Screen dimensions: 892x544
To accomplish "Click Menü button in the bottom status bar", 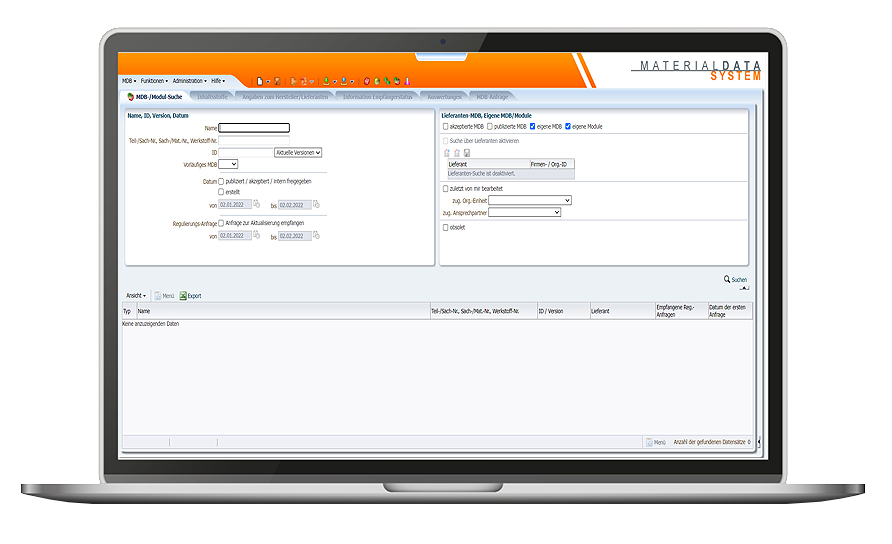I will click(656, 441).
